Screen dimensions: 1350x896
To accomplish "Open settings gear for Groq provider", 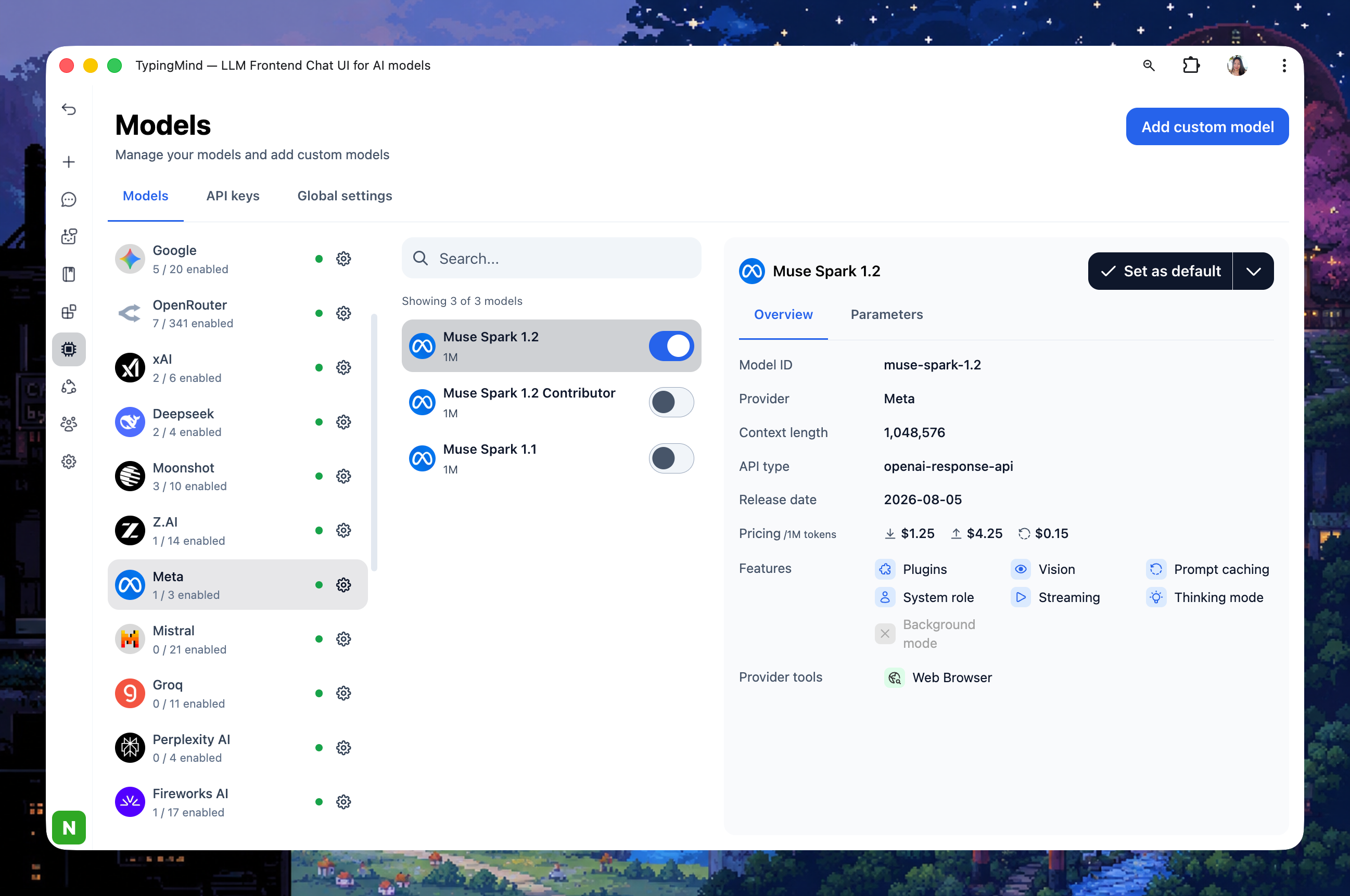I will 343,693.
